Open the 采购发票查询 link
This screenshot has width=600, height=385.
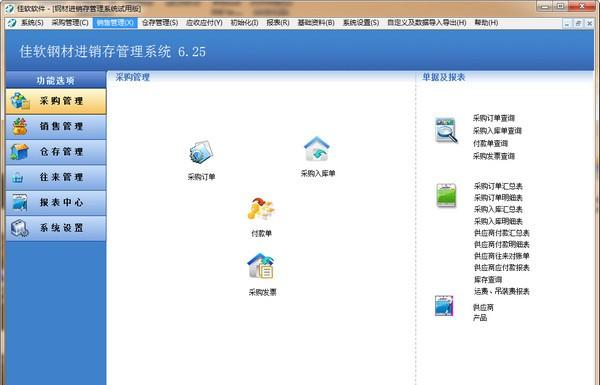pos(494,156)
